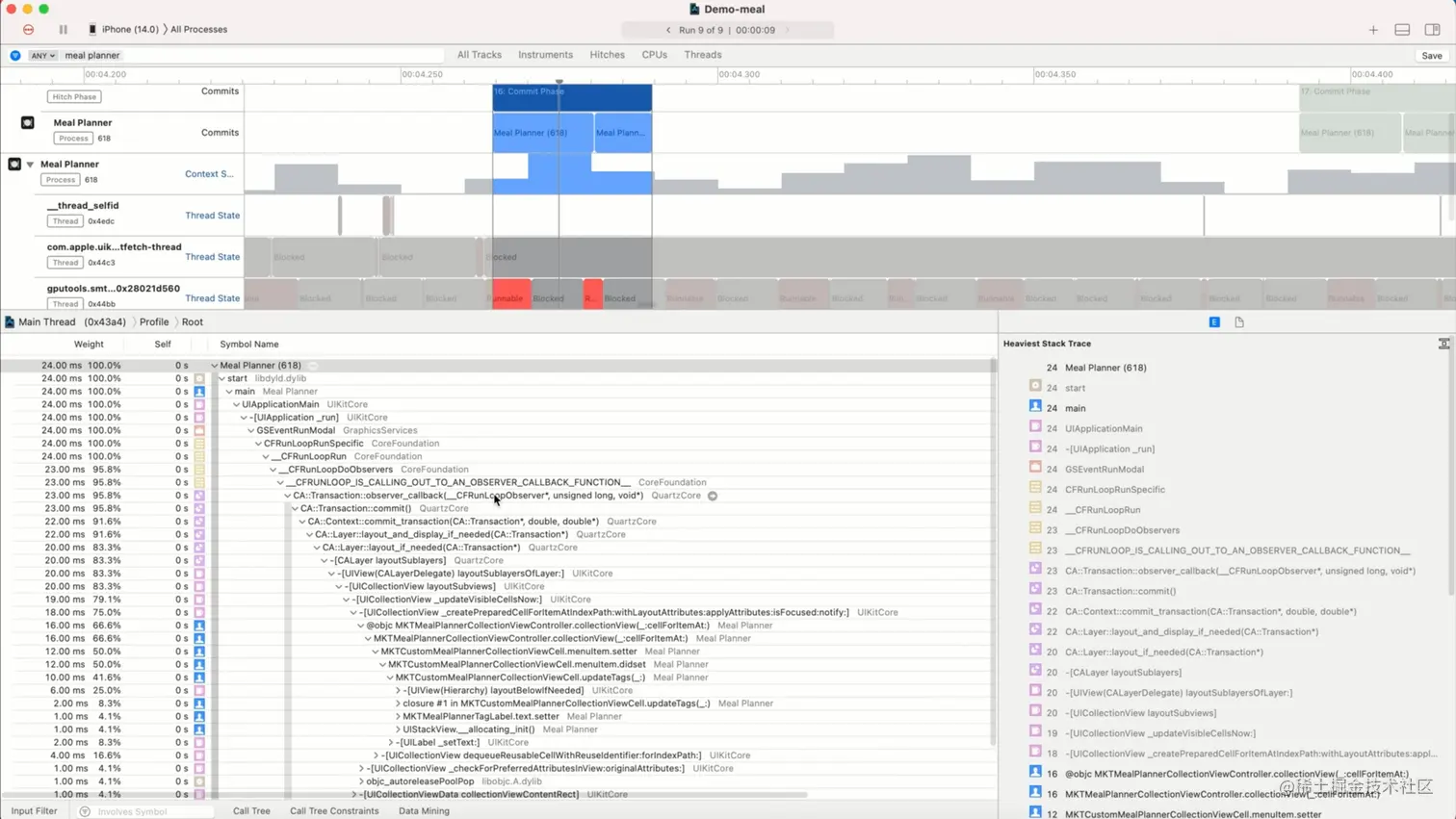Click the Save button
The height and width of the screenshot is (819, 1456).
pos(1432,56)
